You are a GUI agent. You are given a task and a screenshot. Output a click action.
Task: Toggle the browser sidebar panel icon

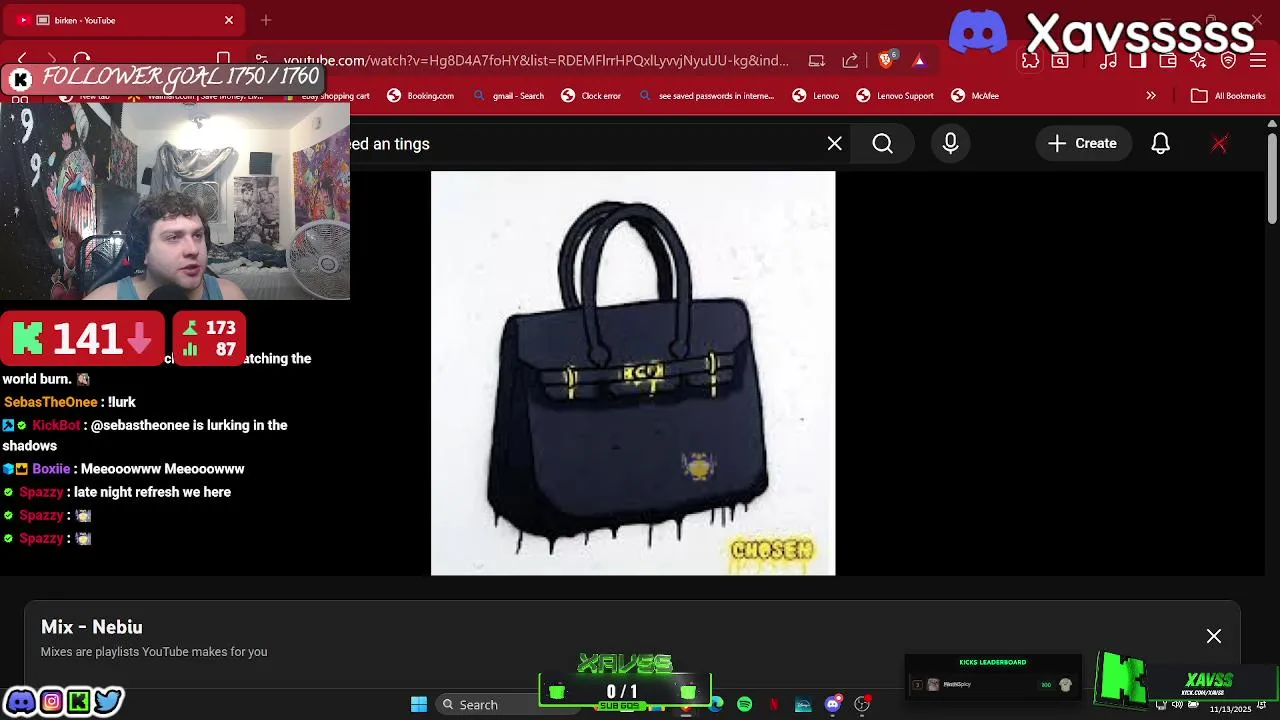pos(1138,61)
